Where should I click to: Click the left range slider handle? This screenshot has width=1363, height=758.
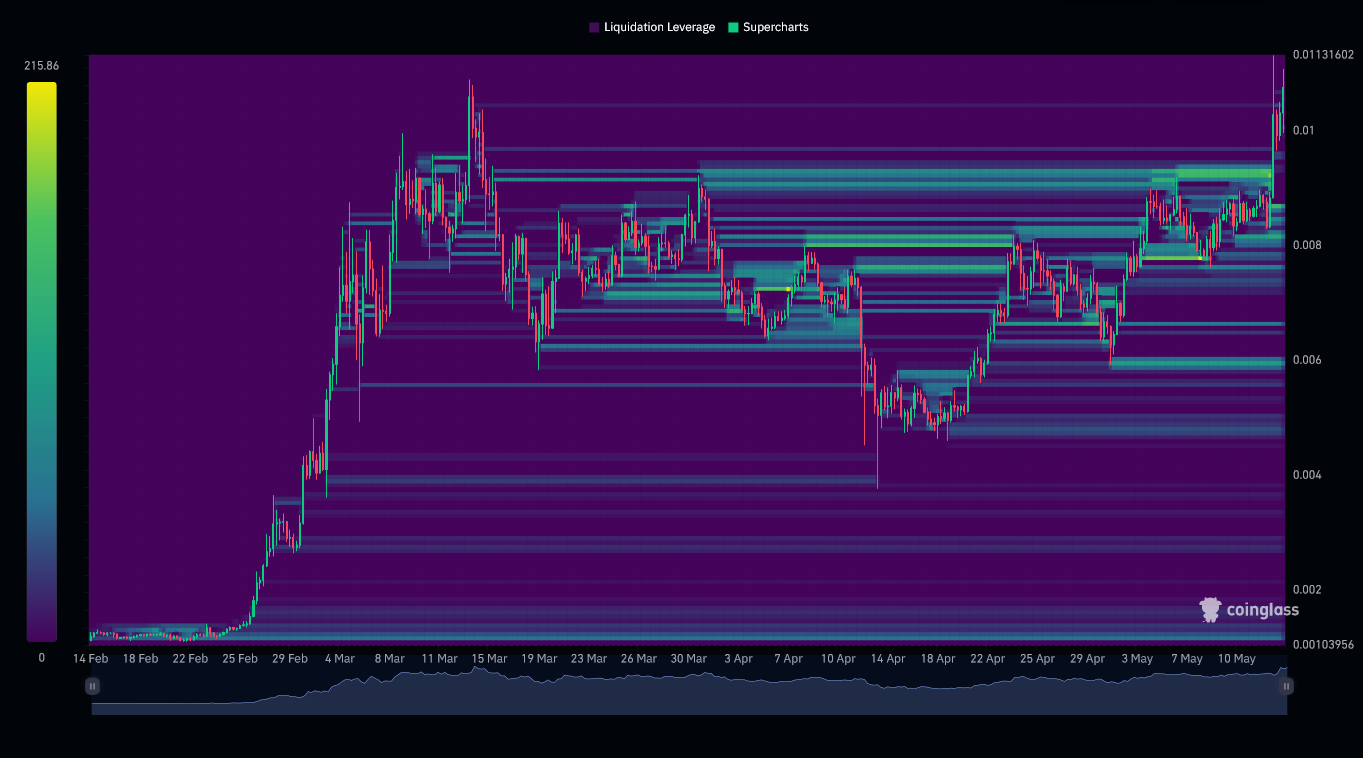coord(92,686)
